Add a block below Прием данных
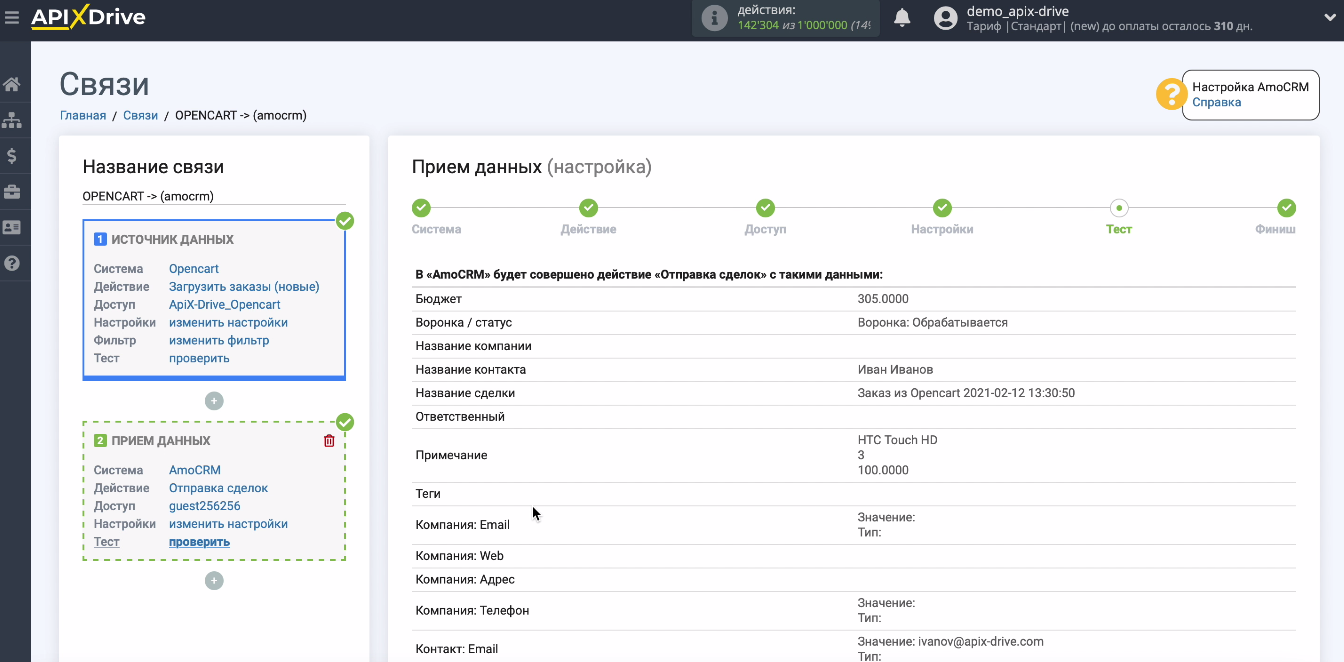This screenshot has height=662, width=1344. click(x=214, y=580)
